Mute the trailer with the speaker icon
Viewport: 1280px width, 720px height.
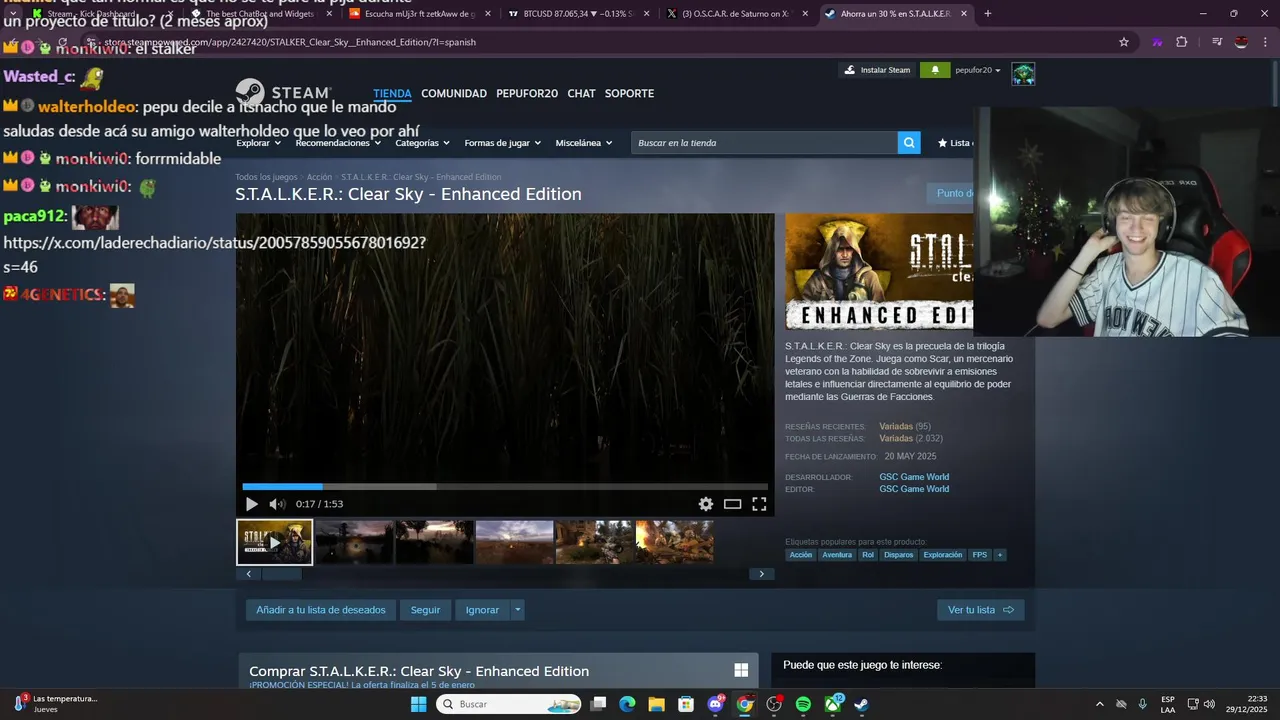coord(277,504)
